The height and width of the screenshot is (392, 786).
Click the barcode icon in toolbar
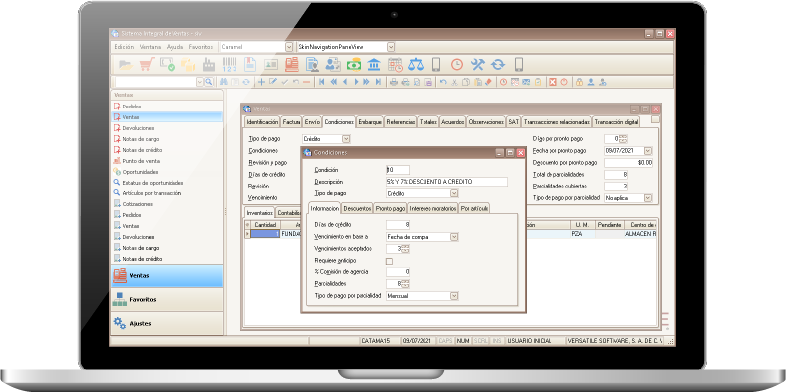point(229,65)
